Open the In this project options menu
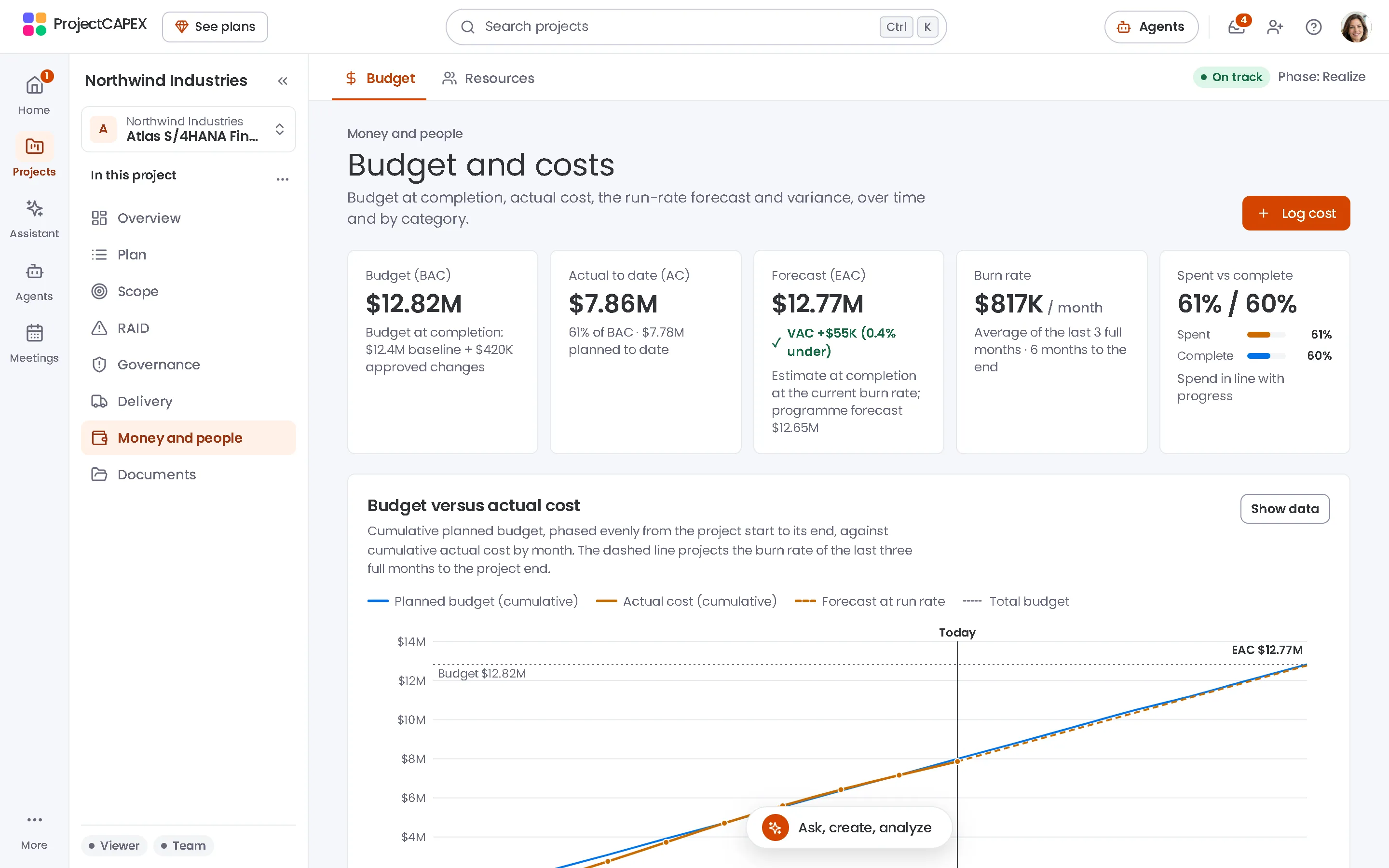This screenshot has width=1389, height=868. pos(283,179)
